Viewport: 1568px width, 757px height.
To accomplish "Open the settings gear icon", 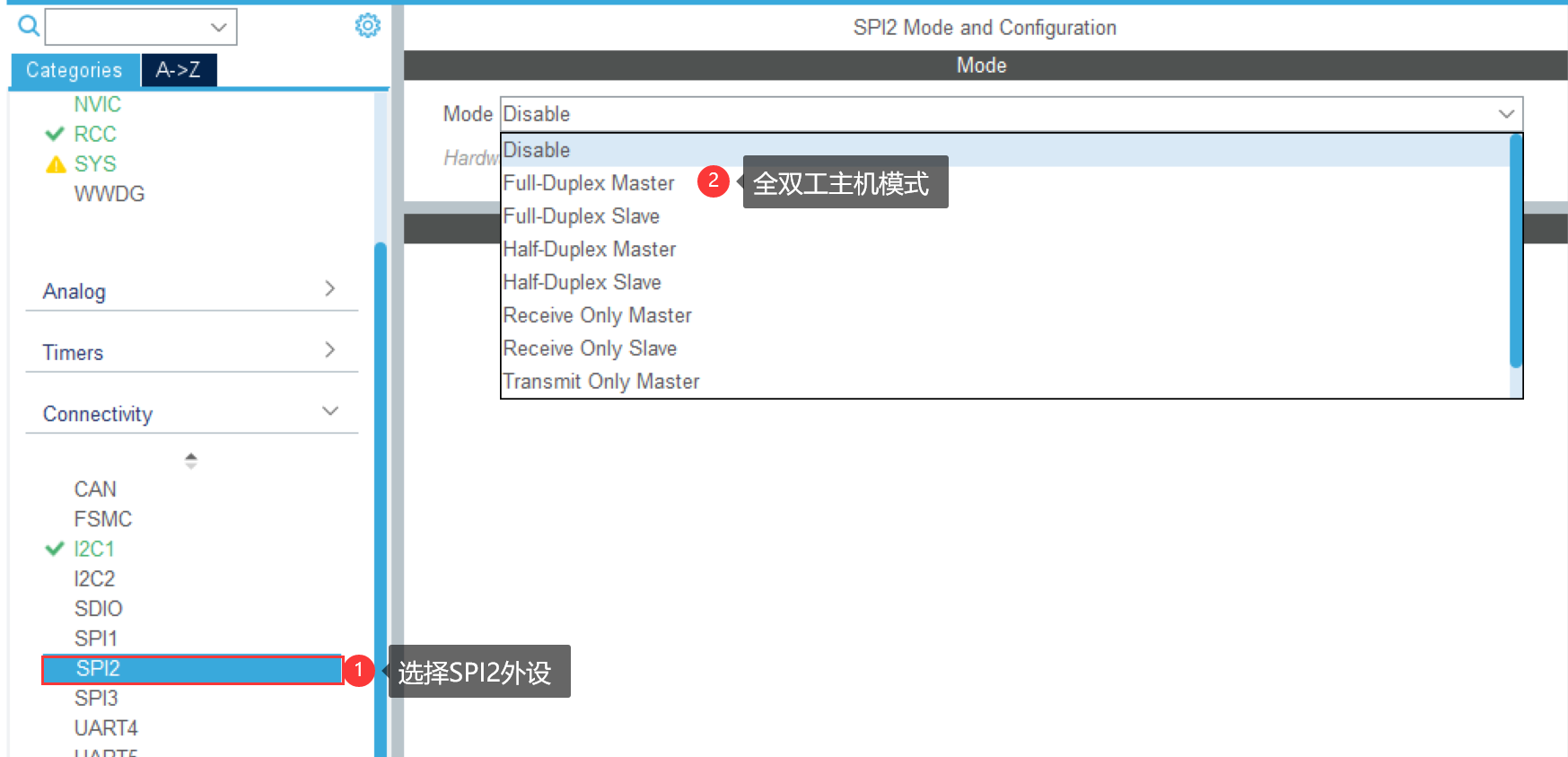I will click(367, 26).
